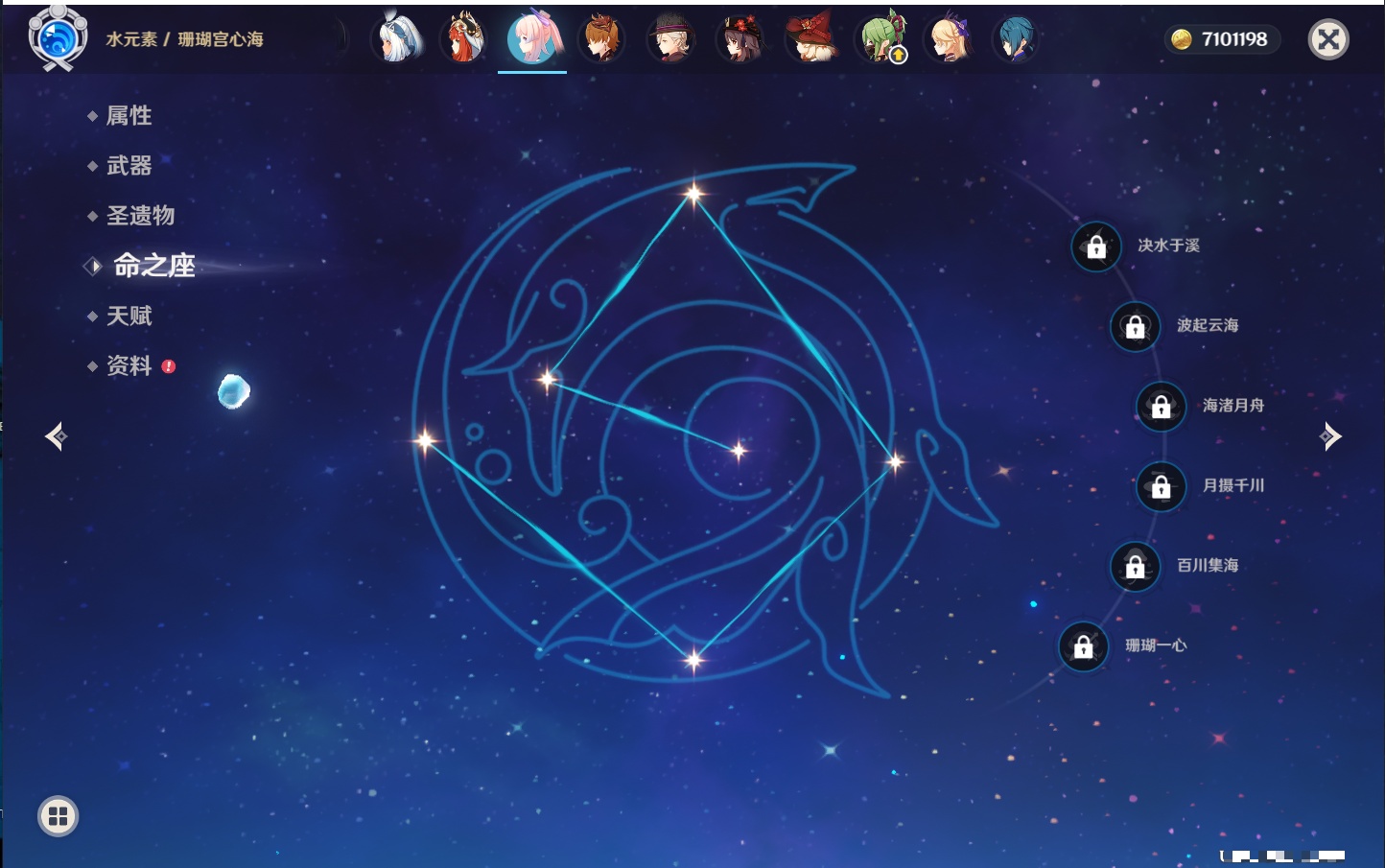Click the red alert badge next to 资料
The height and width of the screenshot is (868, 1385).
169,366
